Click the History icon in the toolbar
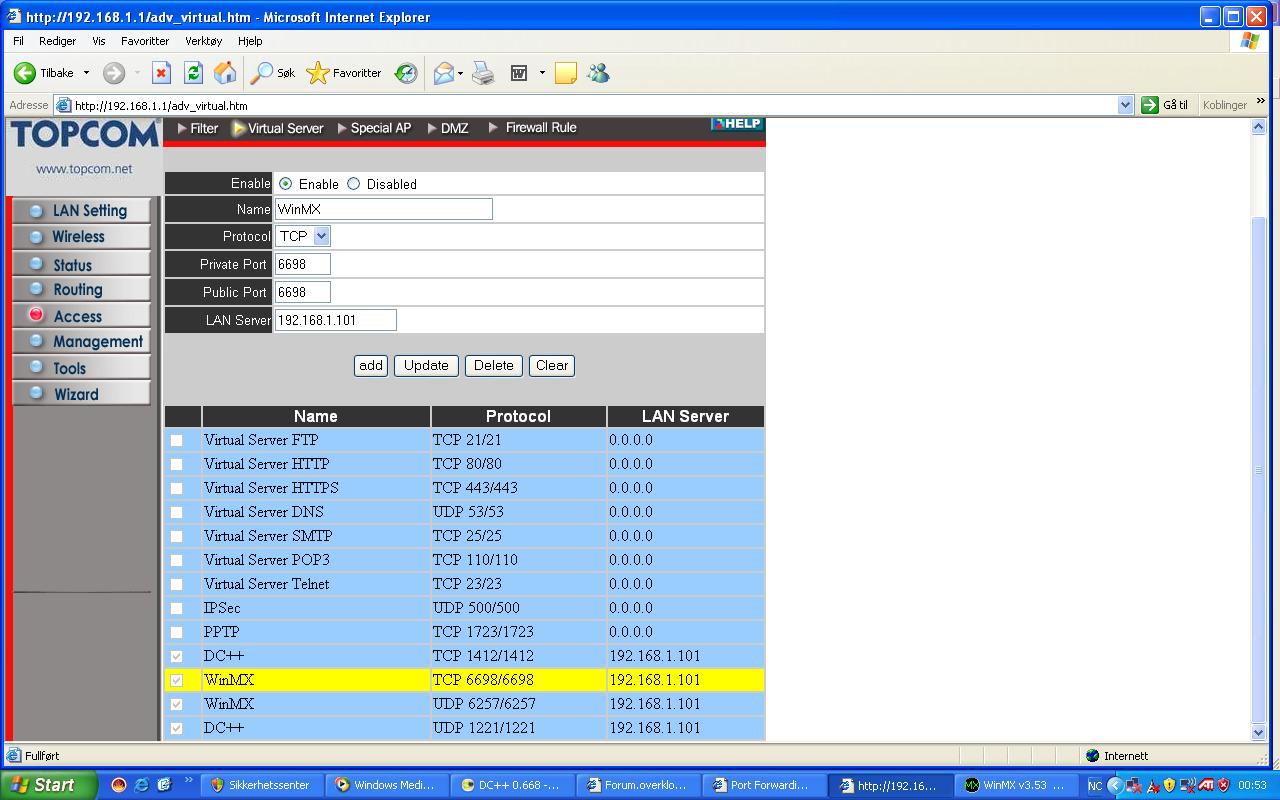1280x800 pixels. [x=406, y=73]
